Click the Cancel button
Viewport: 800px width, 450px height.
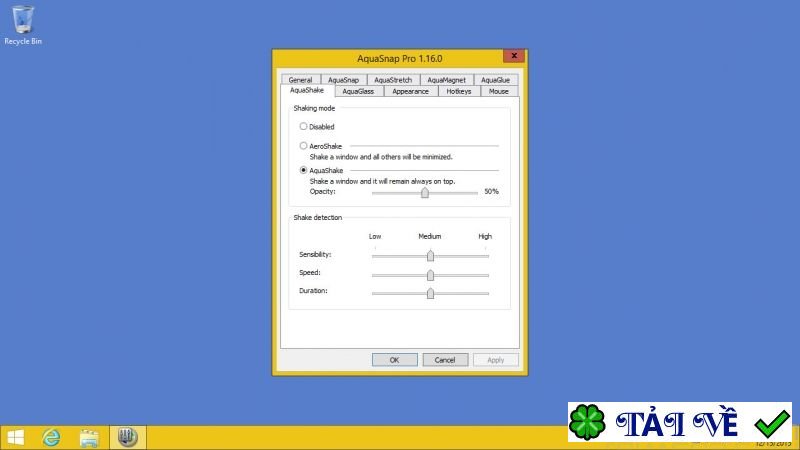click(444, 360)
